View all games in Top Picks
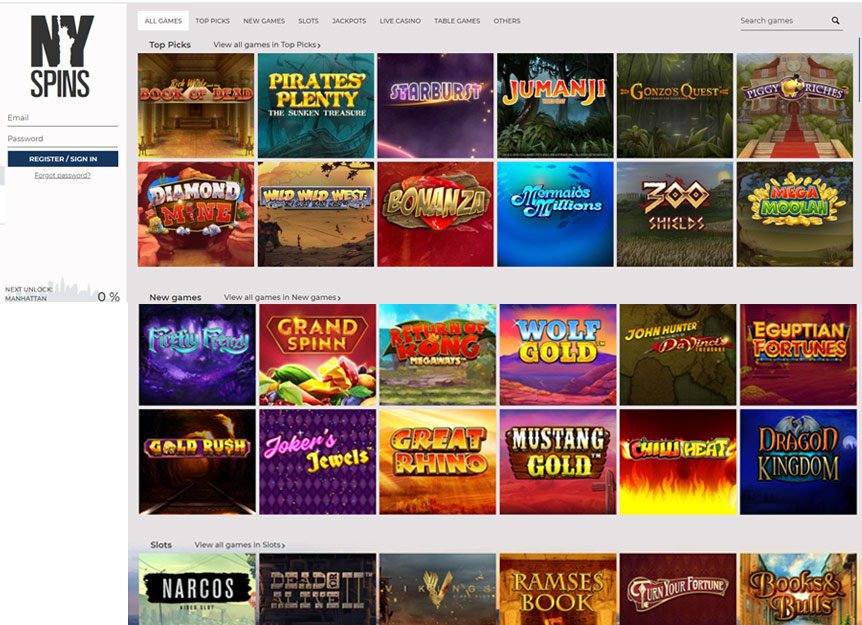 (x=267, y=45)
